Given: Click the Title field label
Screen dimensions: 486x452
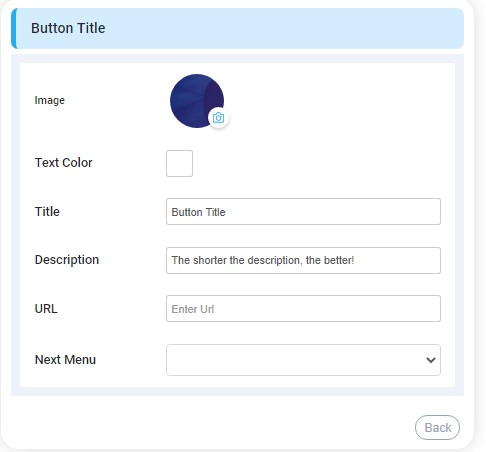Looking at the screenshot, I should click(x=47, y=212).
